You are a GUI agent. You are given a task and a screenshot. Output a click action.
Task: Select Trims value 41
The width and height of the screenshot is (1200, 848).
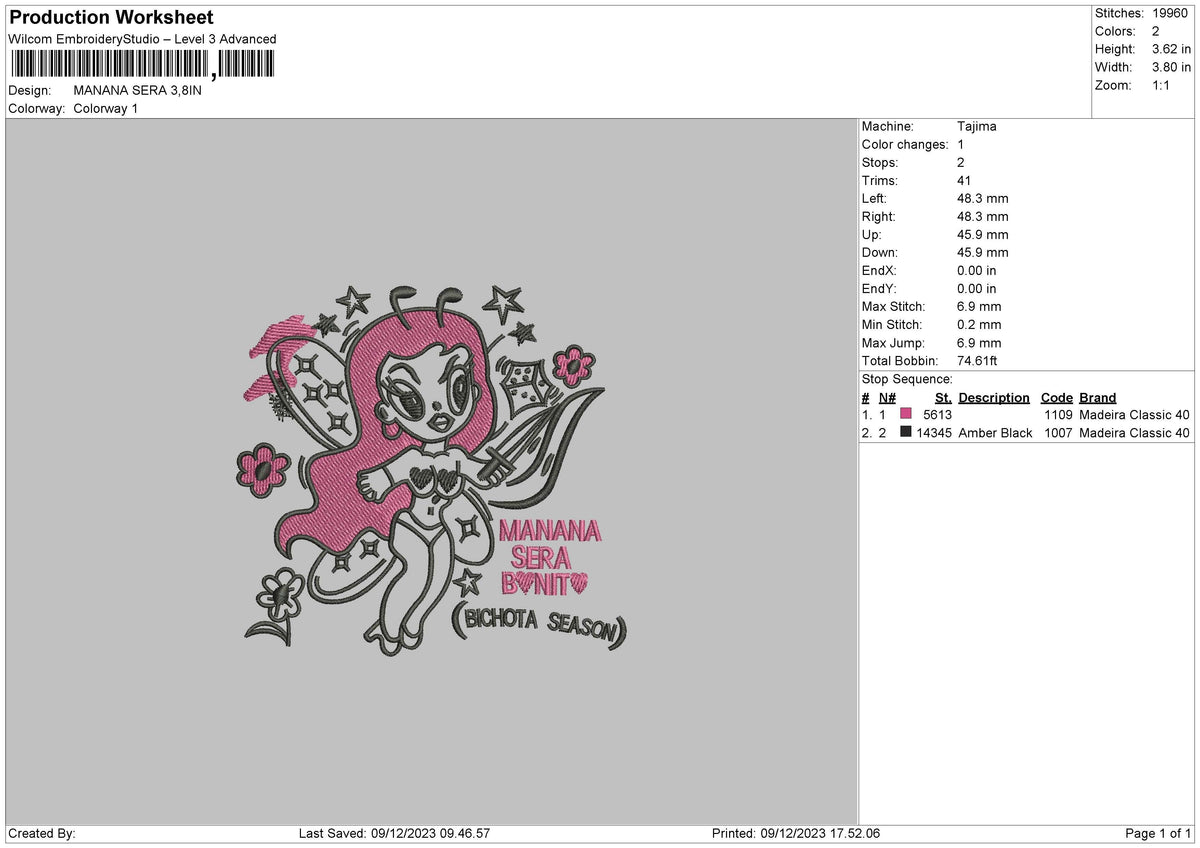[965, 180]
